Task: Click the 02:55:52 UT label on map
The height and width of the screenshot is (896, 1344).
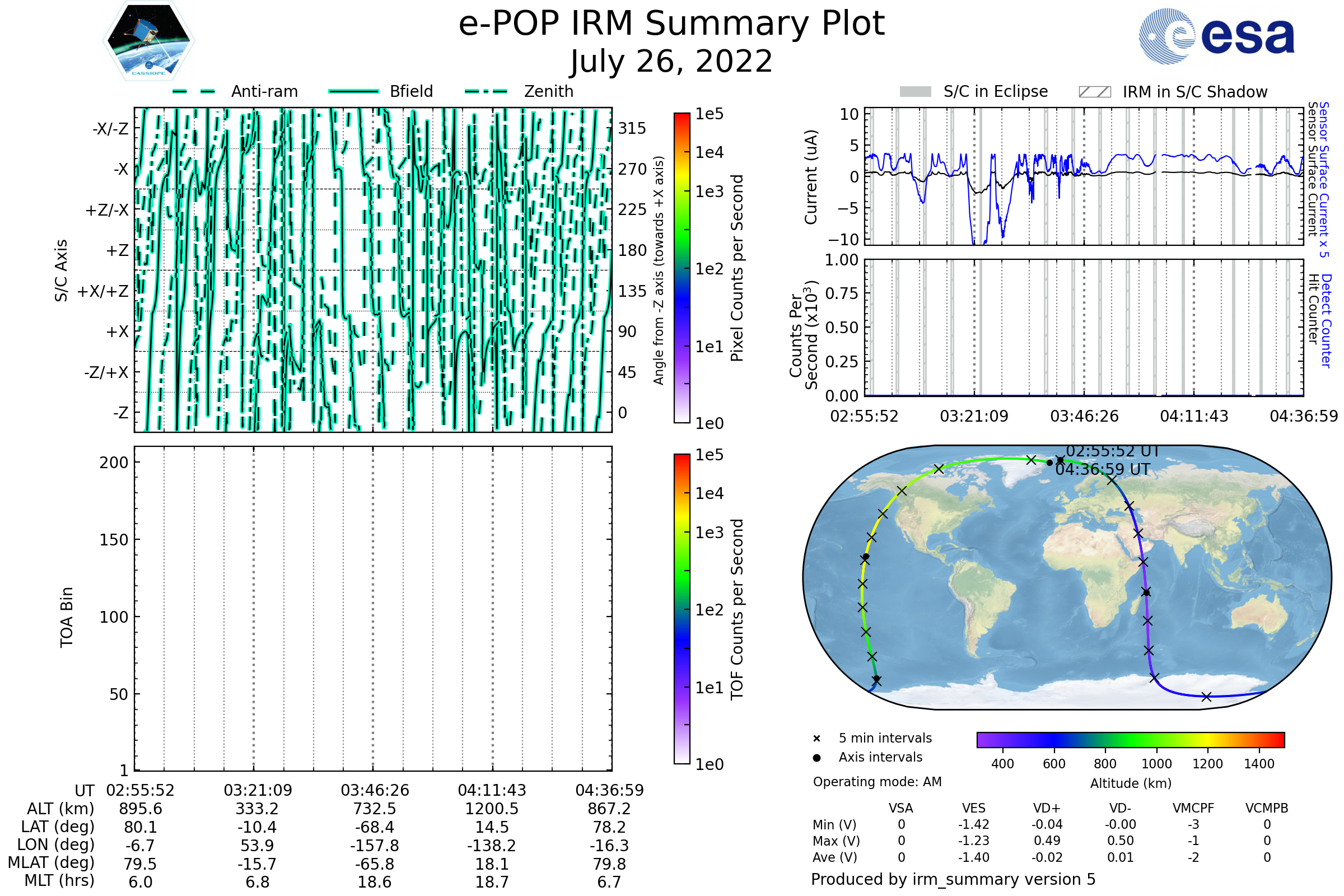Action: 1113,451
